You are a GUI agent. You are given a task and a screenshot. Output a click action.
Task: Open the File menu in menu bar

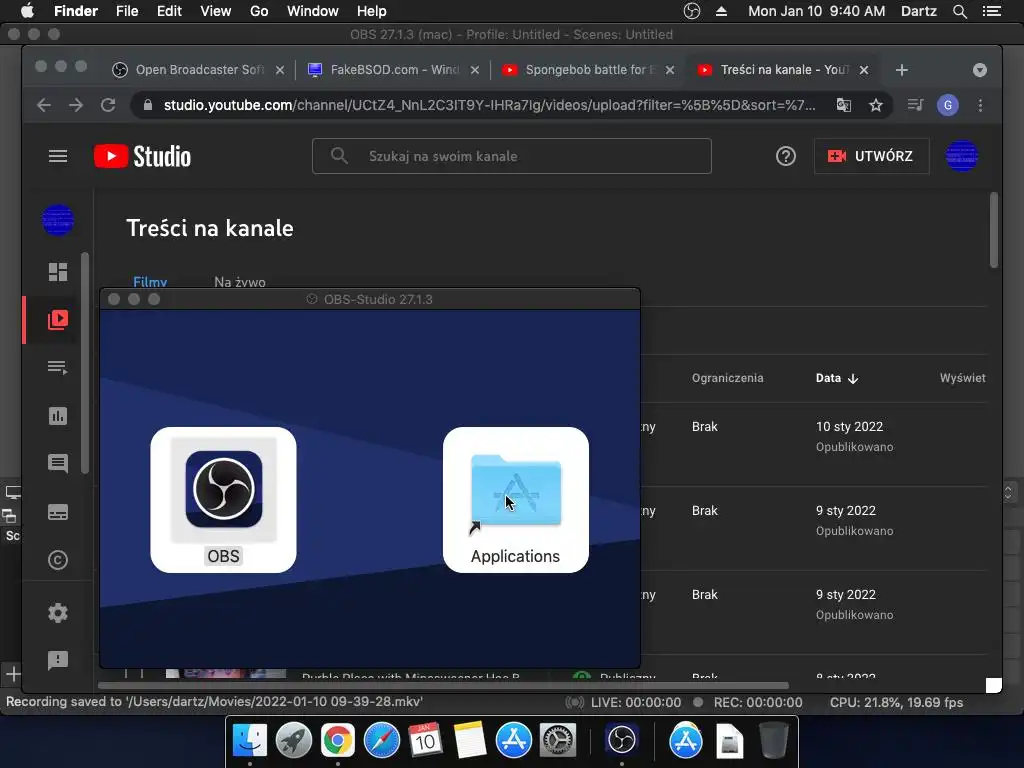point(127,11)
